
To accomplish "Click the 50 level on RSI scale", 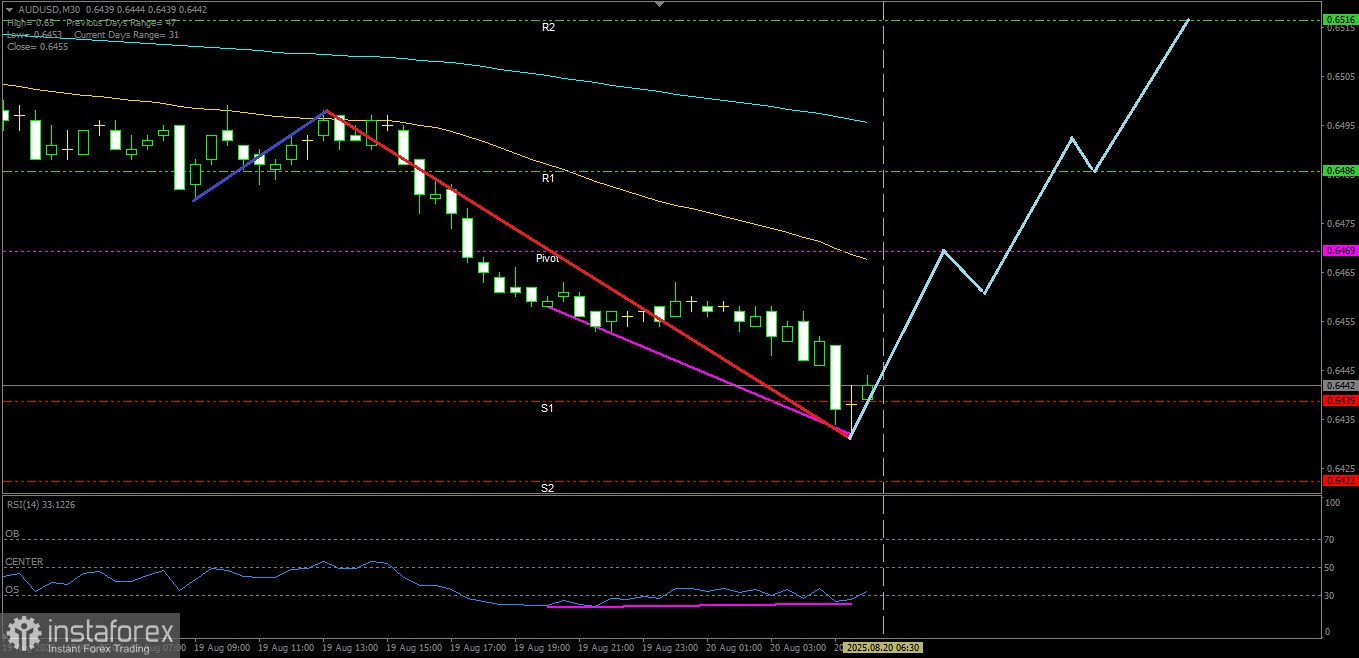I will (x=1331, y=568).
